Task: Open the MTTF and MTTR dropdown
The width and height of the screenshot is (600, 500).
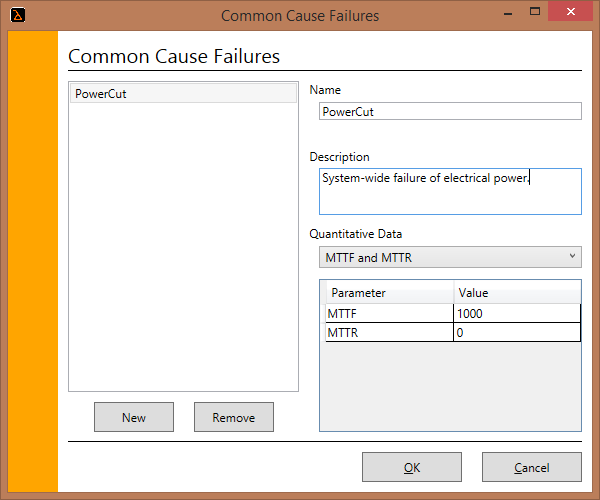Action: 450,257
